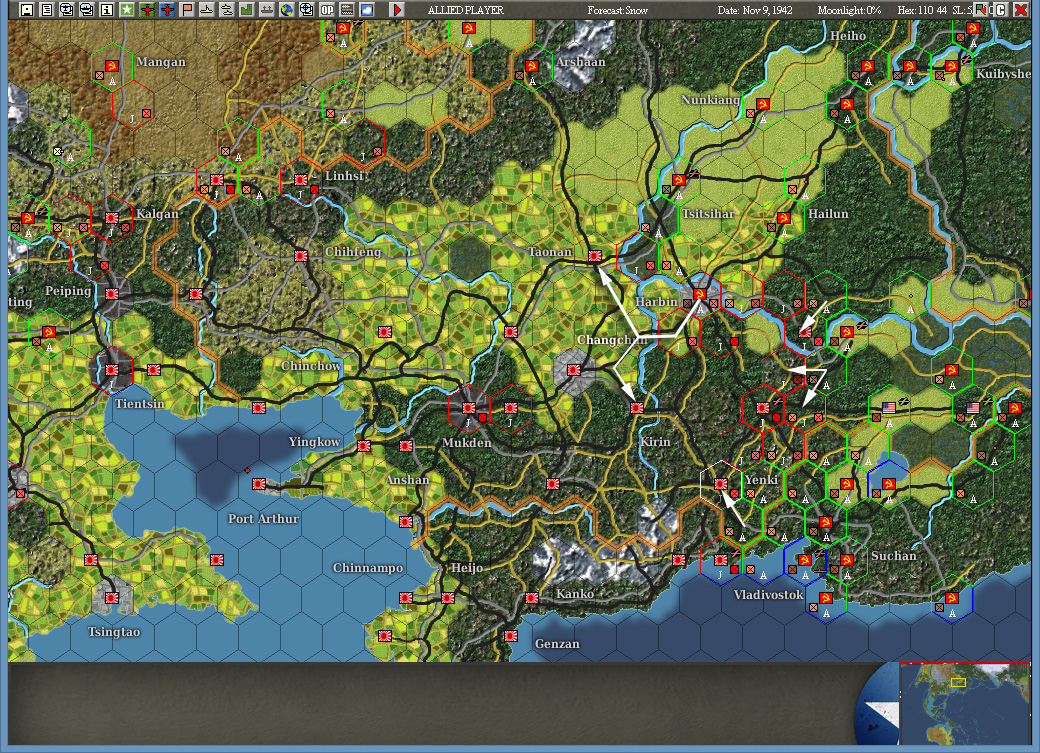The width and height of the screenshot is (1040, 753).
Task: Click the small flag icon near top-right
Action: click(981, 9)
